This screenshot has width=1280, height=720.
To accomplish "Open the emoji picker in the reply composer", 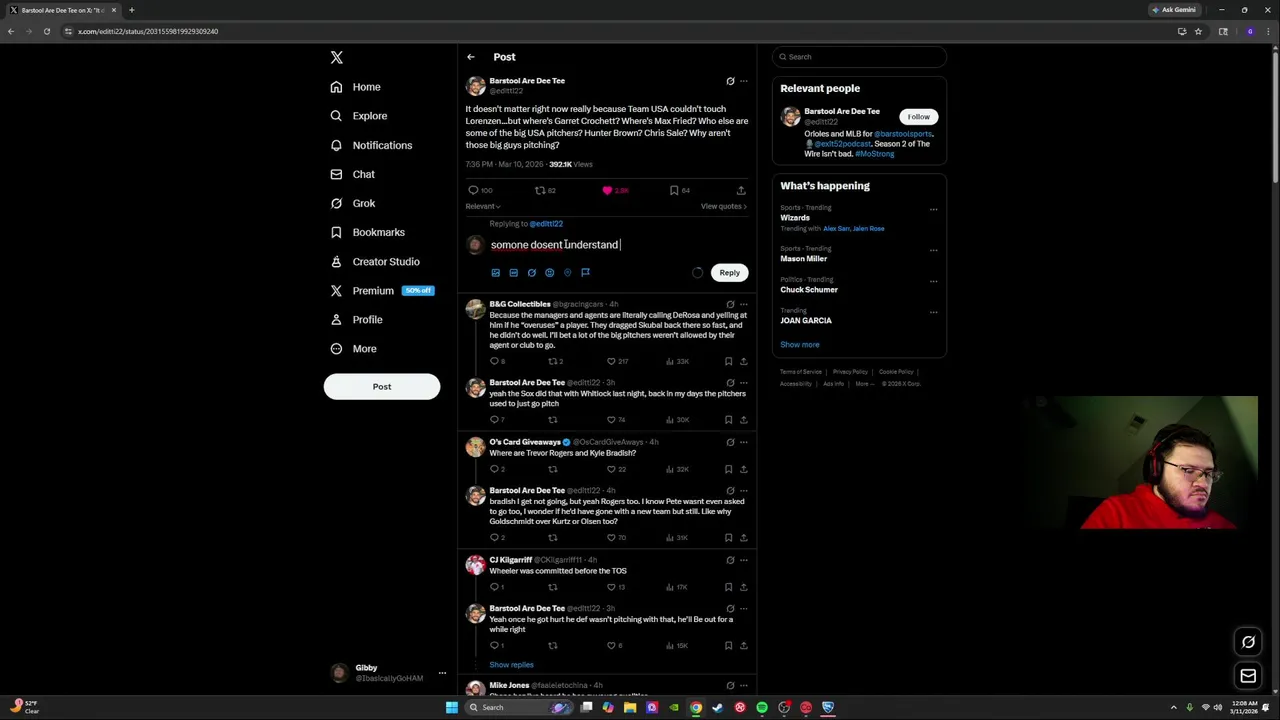I will (x=549, y=272).
